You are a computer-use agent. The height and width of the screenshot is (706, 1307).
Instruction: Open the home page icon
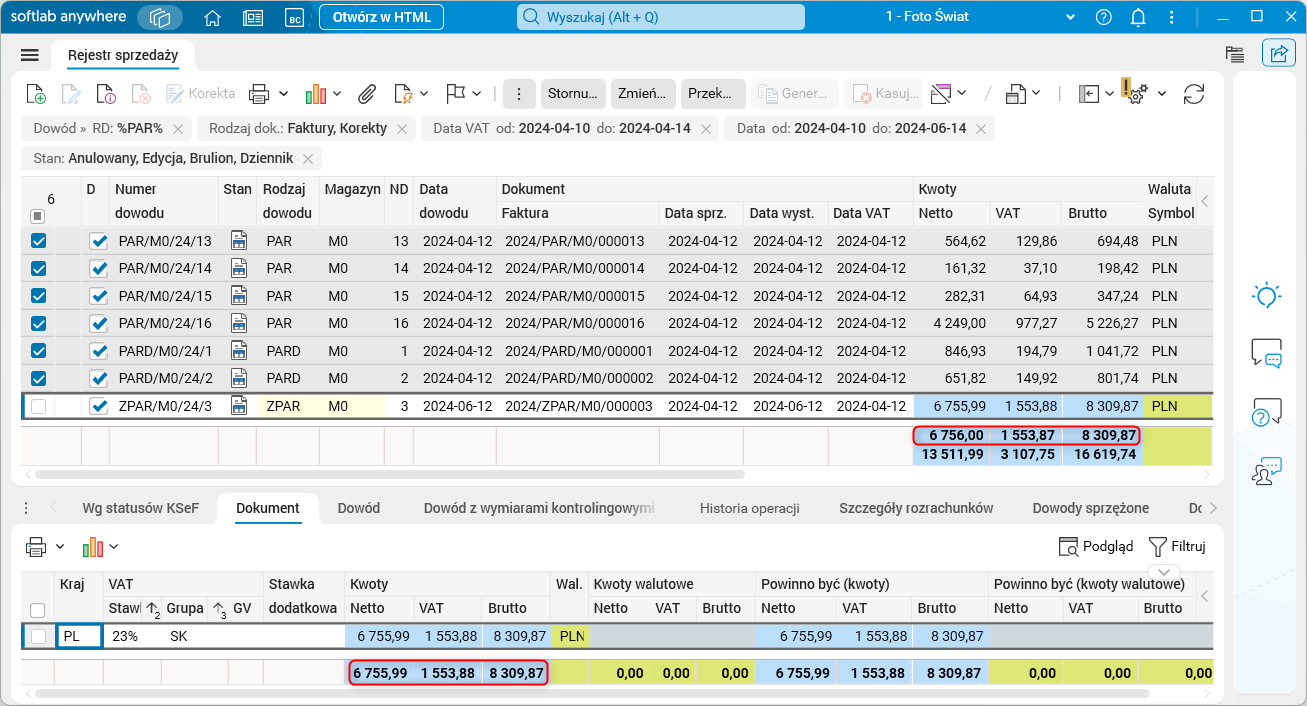click(x=212, y=18)
